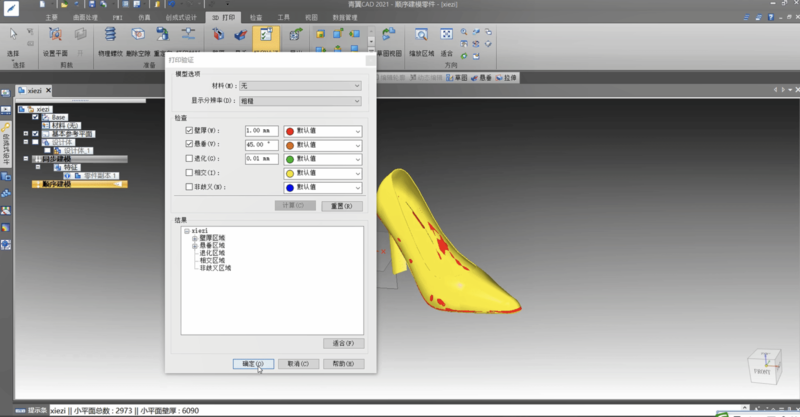Click the 缩放区域 (Zoom Area) view icon
The image size is (800, 417).
click(x=421, y=38)
